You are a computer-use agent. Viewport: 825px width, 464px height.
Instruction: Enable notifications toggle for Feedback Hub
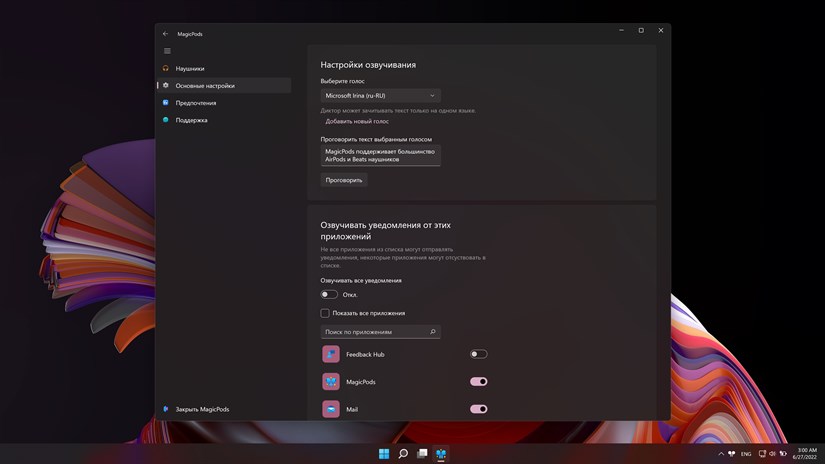tap(479, 354)
